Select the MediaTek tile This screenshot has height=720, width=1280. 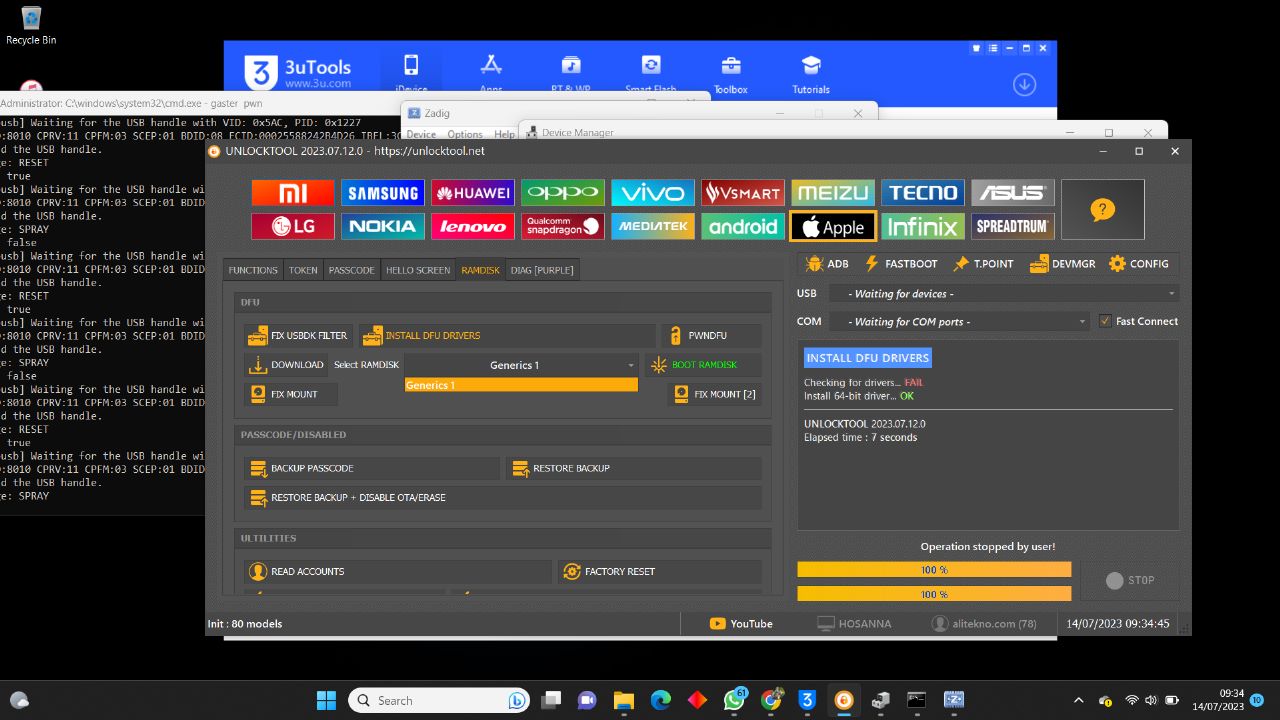pos(653,226)
